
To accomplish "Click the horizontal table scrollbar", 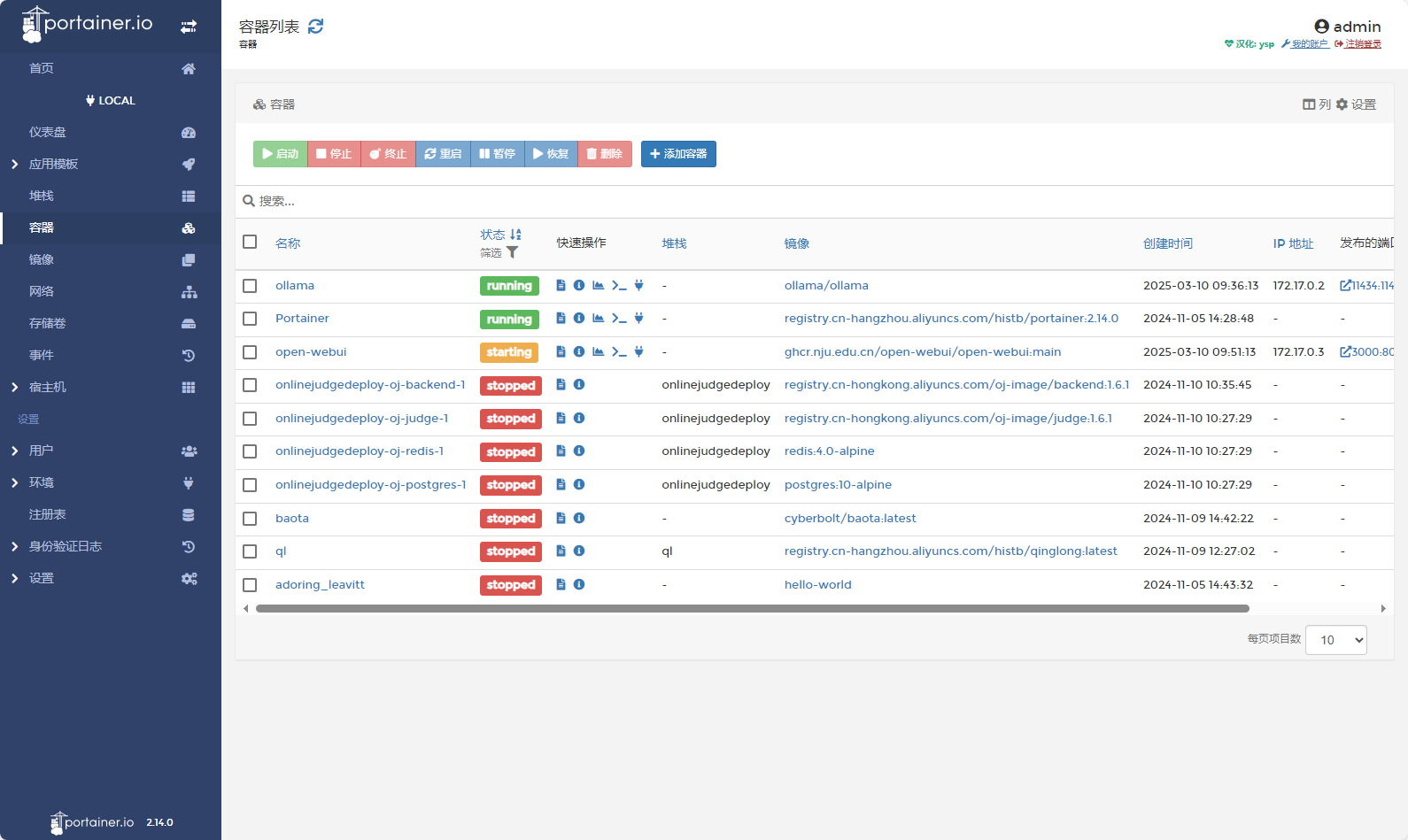I will [x=753, y=609].
